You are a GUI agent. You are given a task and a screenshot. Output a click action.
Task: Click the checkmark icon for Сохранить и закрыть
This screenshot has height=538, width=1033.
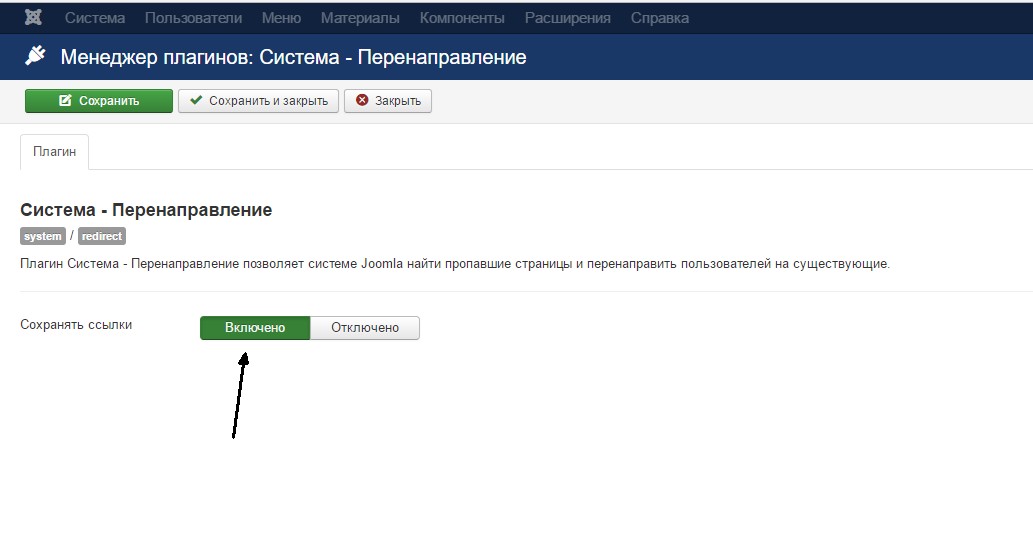click(196, 101)
